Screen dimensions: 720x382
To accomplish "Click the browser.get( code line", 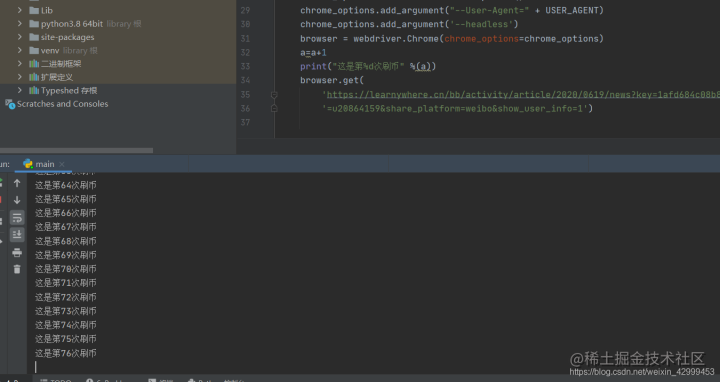I will coord(332,80).
